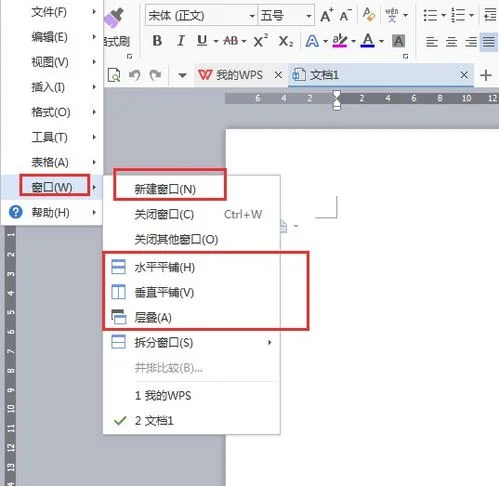Image resolution: width=499 pixels, height=486 pixels.
Task: Center align text
Action: click(452, 42)
